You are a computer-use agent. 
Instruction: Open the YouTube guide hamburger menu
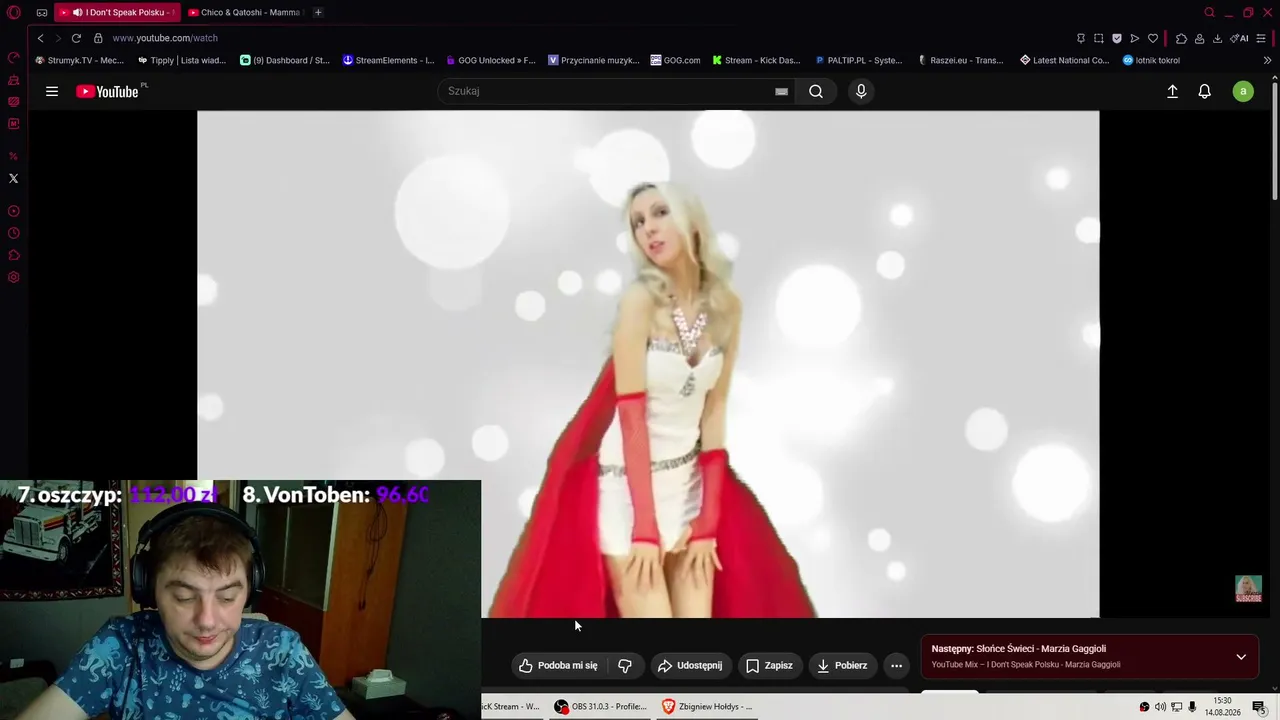coord(52,91)
